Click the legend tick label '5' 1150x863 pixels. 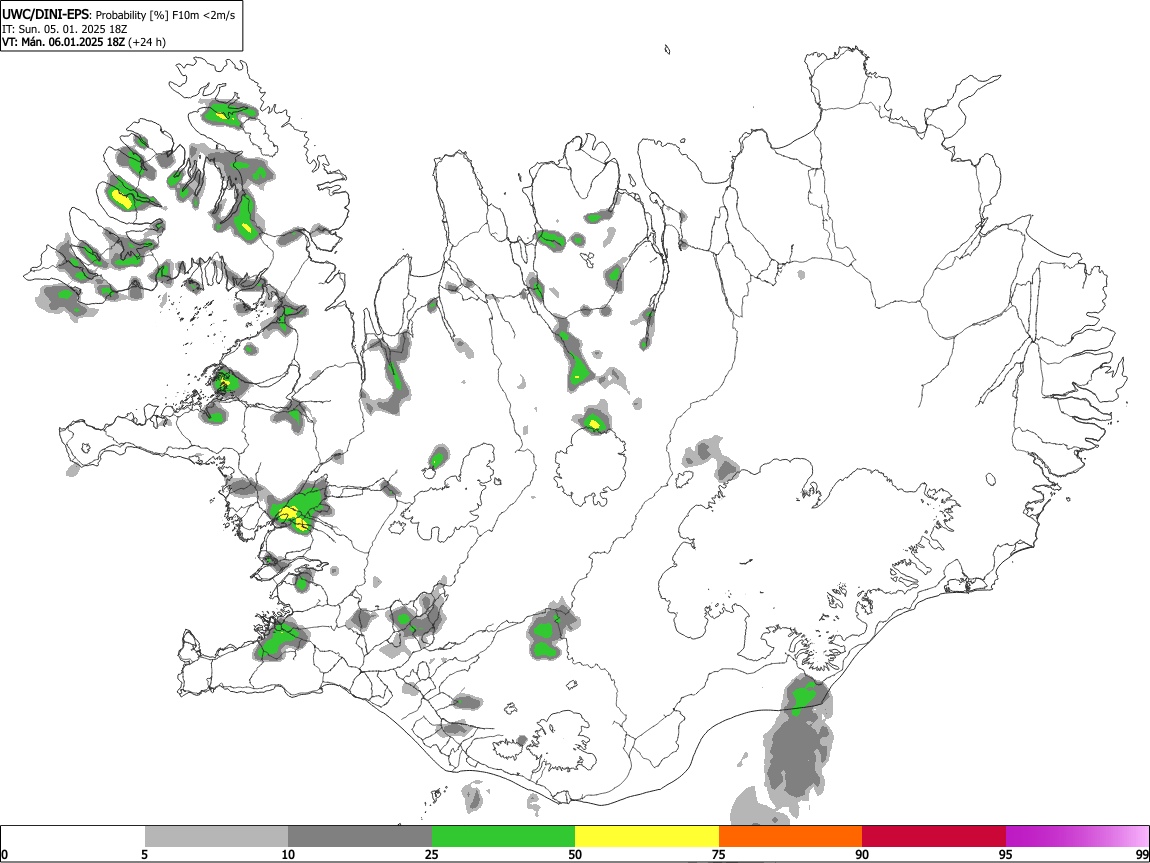pyautogui.click(x=144, y=854)
